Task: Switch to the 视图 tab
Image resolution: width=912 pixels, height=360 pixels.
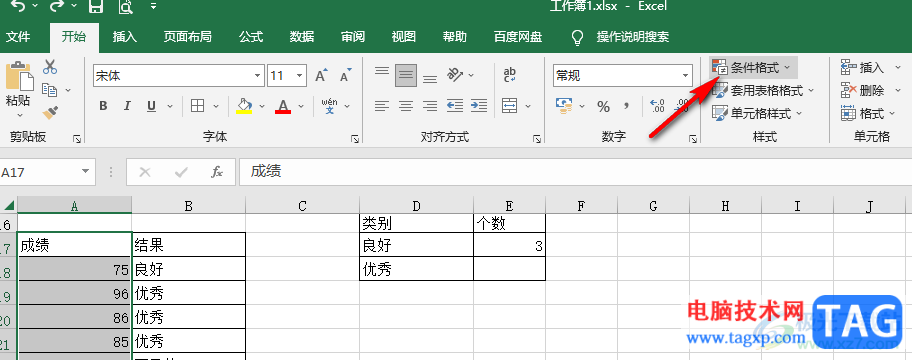Action: (404, 37)
